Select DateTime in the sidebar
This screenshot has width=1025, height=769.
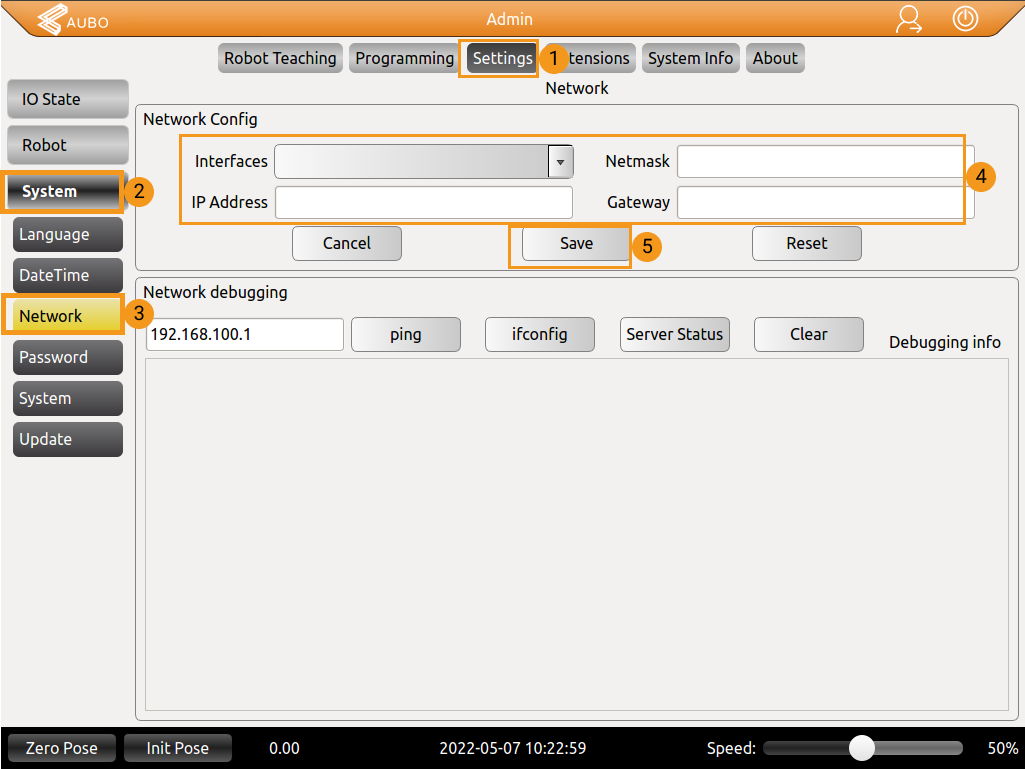point(67,275)
